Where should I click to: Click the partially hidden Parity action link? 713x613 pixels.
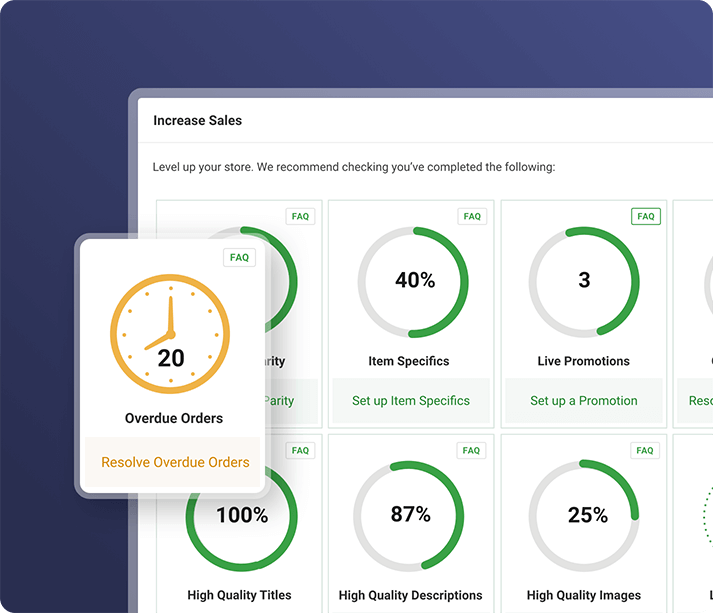pyautogui.click(x=279, y=401)
